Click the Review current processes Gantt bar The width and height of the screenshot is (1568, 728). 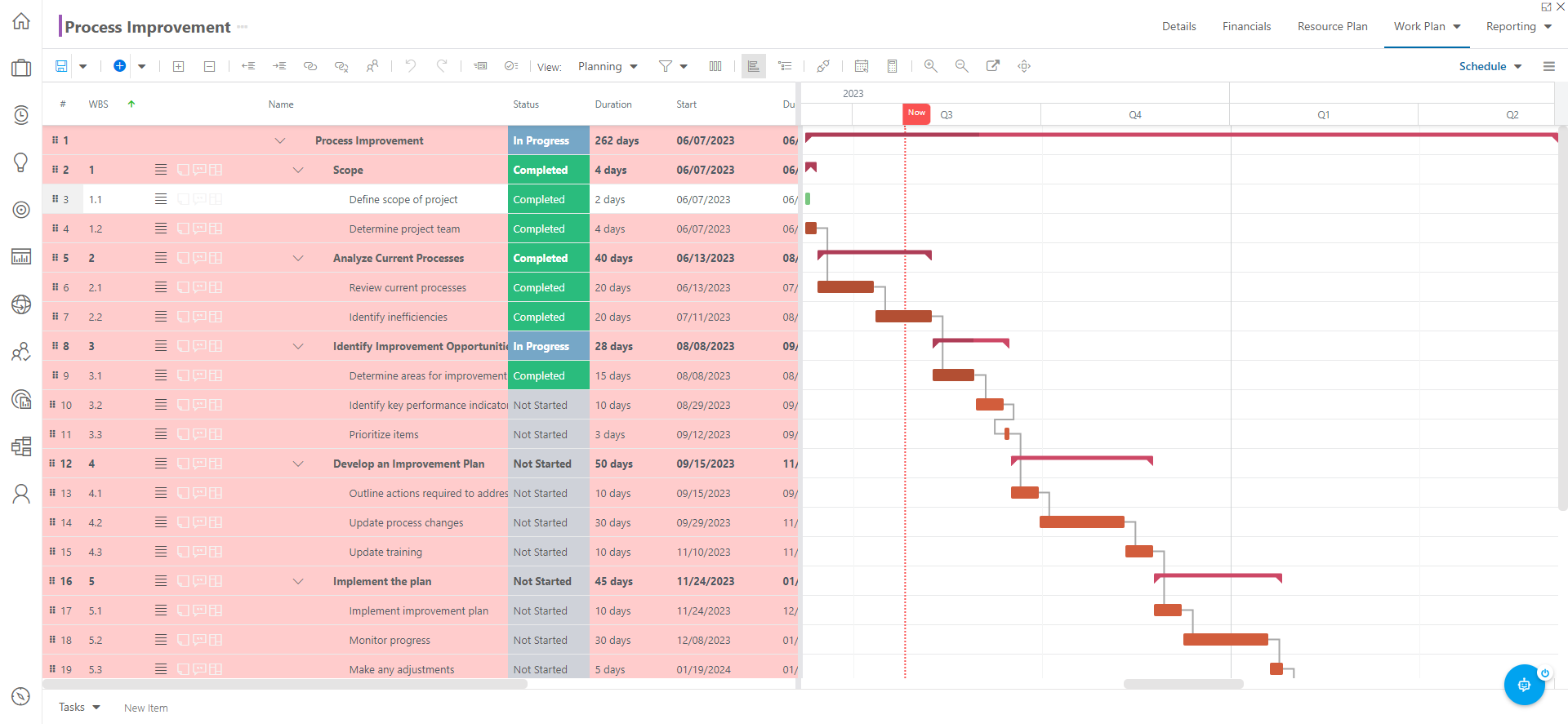[845, 287]
